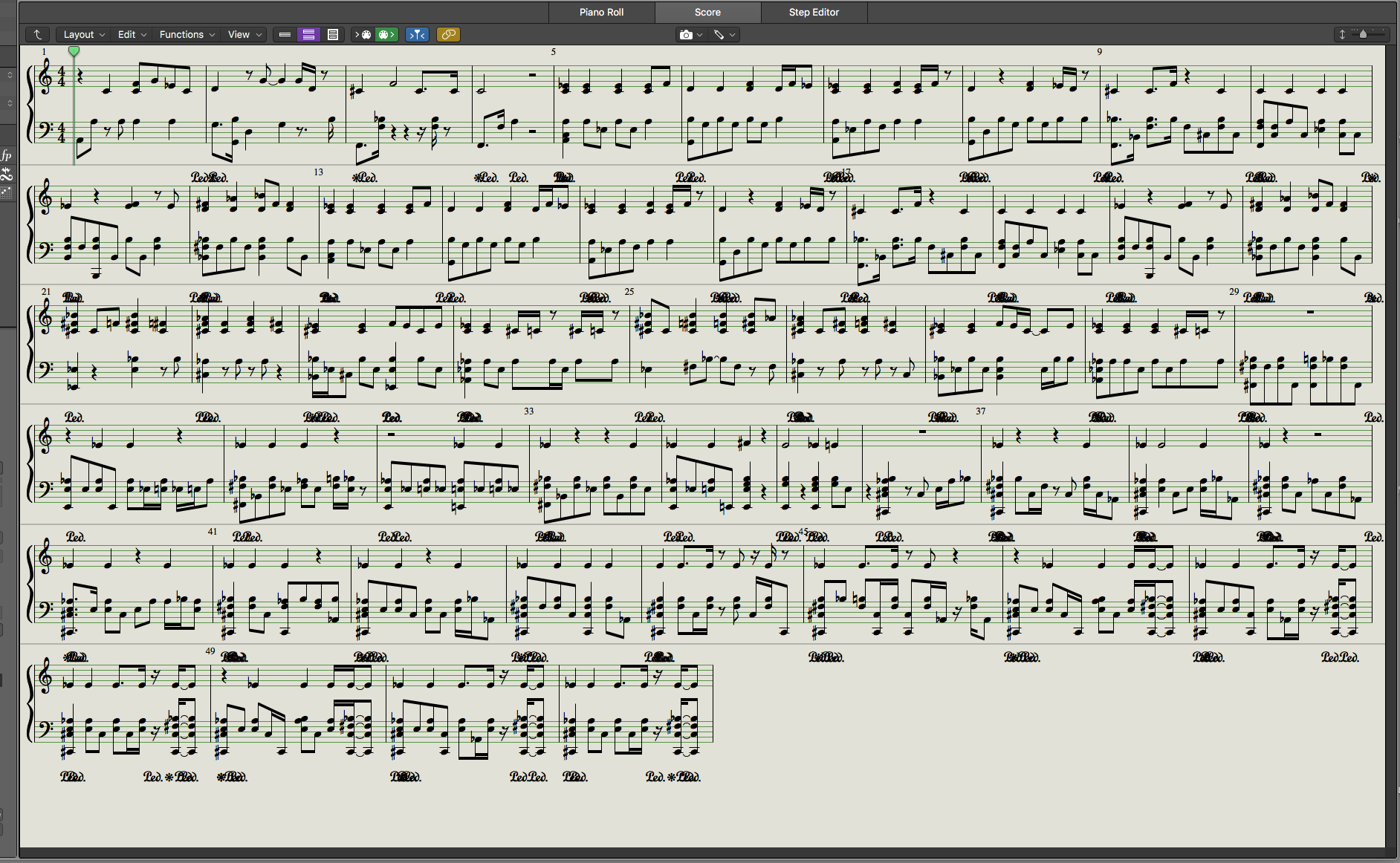Toggle the green MIDI Out palette button
The width and height of the screenshot is (1400, 863).
tap(386, 34)
